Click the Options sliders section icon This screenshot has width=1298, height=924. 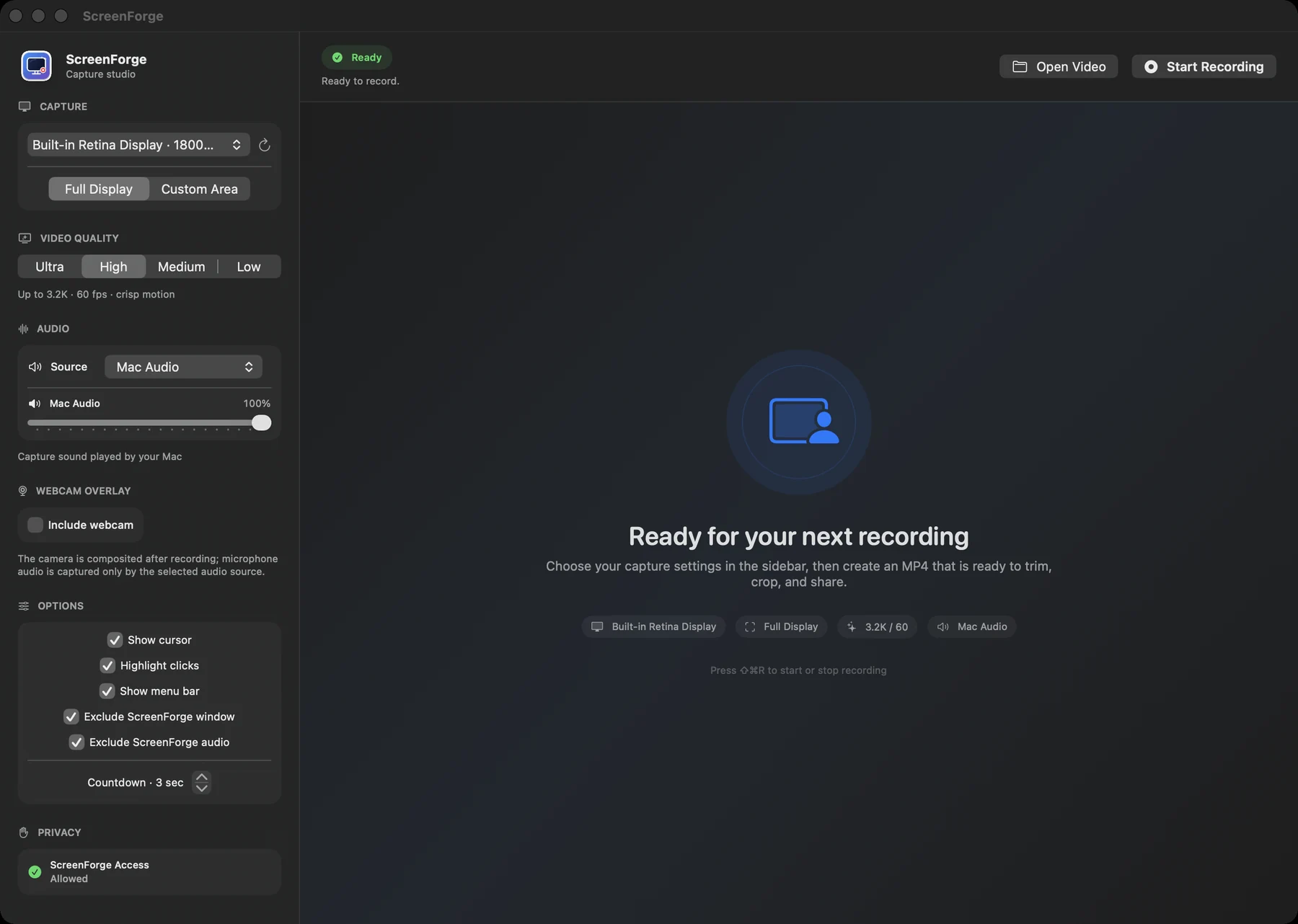[x=24, y=606]
